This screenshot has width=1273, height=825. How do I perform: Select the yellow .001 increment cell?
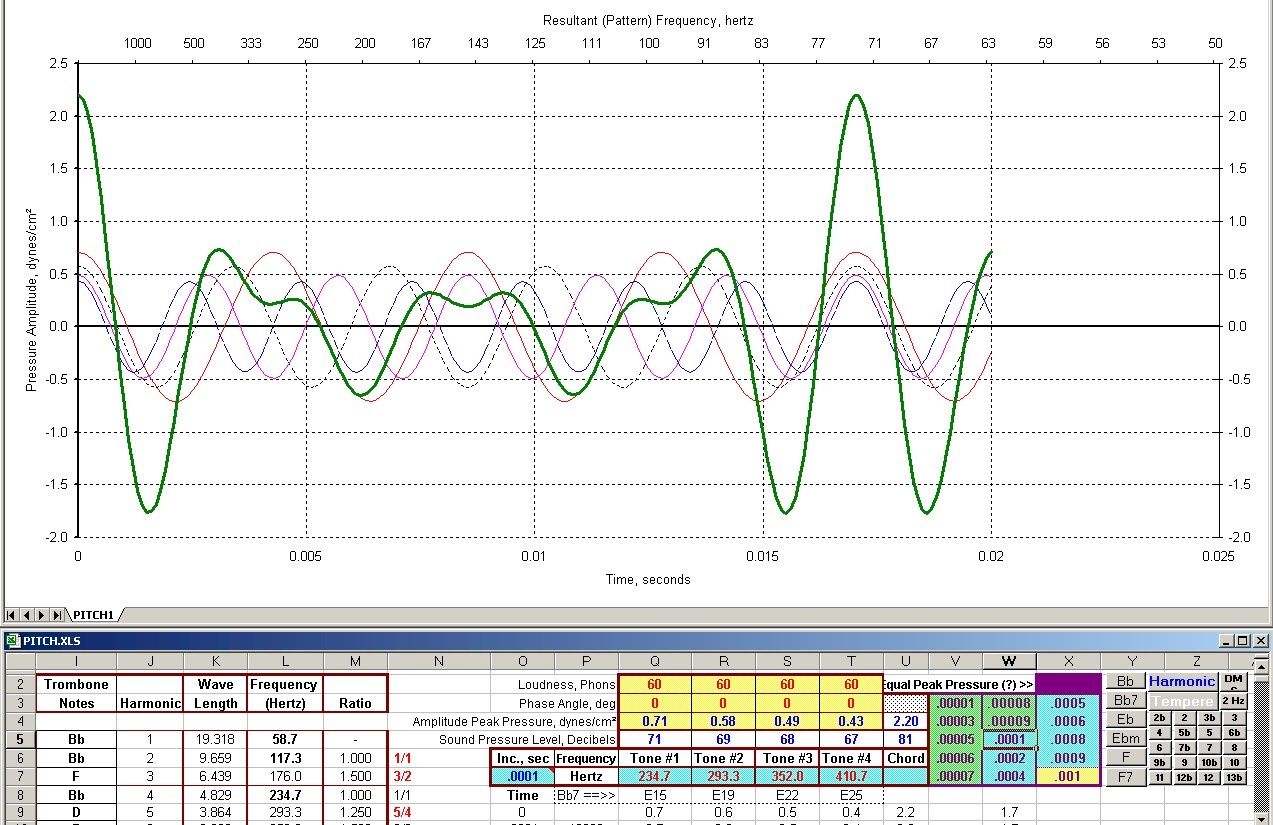point(1069,776)
